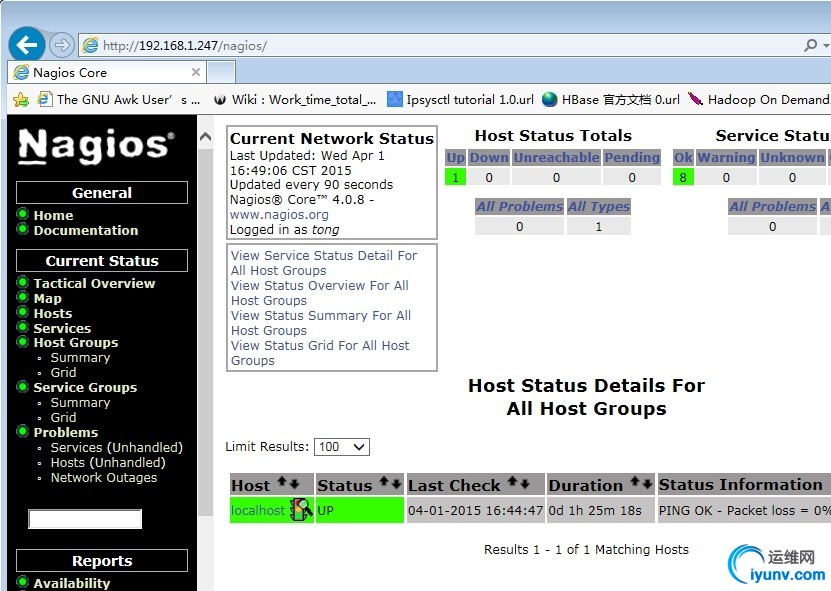Image resolution: width=831 pixels, height=591 pixels.
Task: Sort Host column ascending arrow
Action: [282, 482]
